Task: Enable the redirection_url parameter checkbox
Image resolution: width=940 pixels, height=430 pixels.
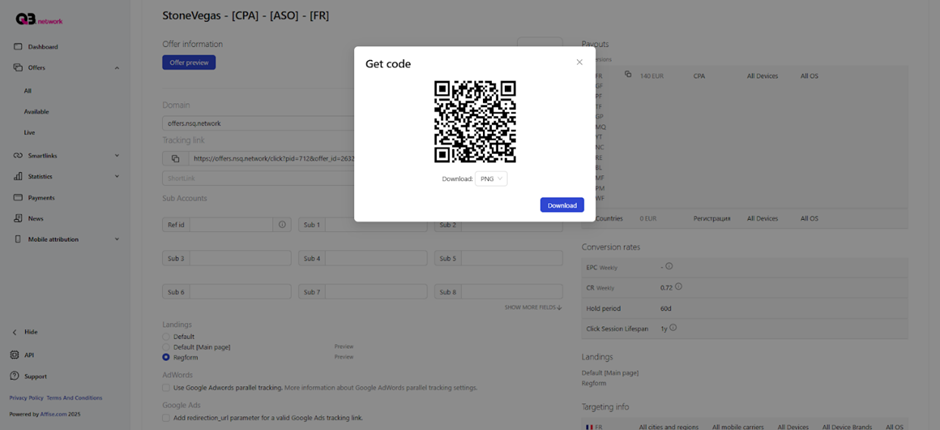Action: coord(166,417)
